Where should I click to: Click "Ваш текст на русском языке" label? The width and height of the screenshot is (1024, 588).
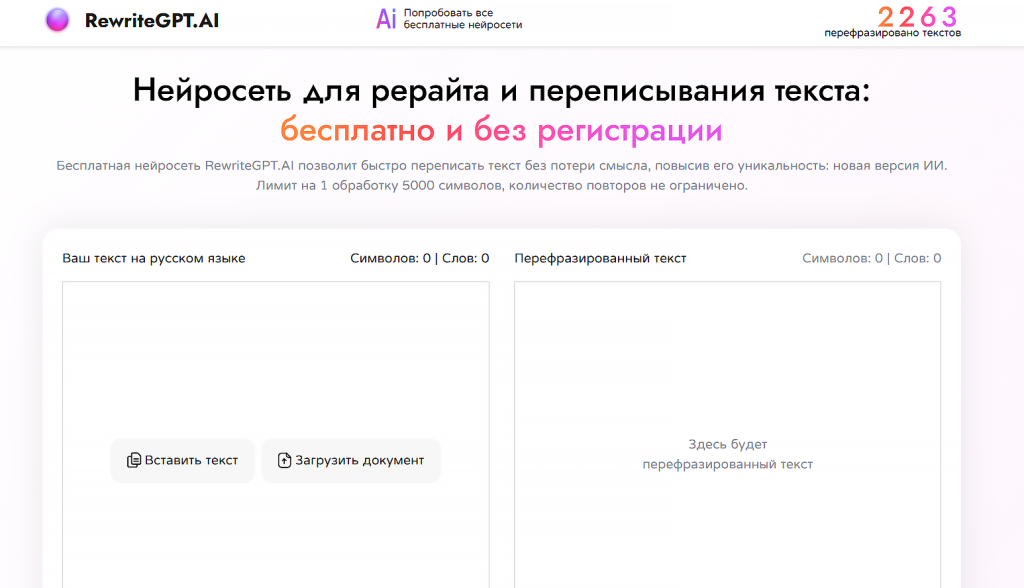pyautogui.click(x=153, y=259)
